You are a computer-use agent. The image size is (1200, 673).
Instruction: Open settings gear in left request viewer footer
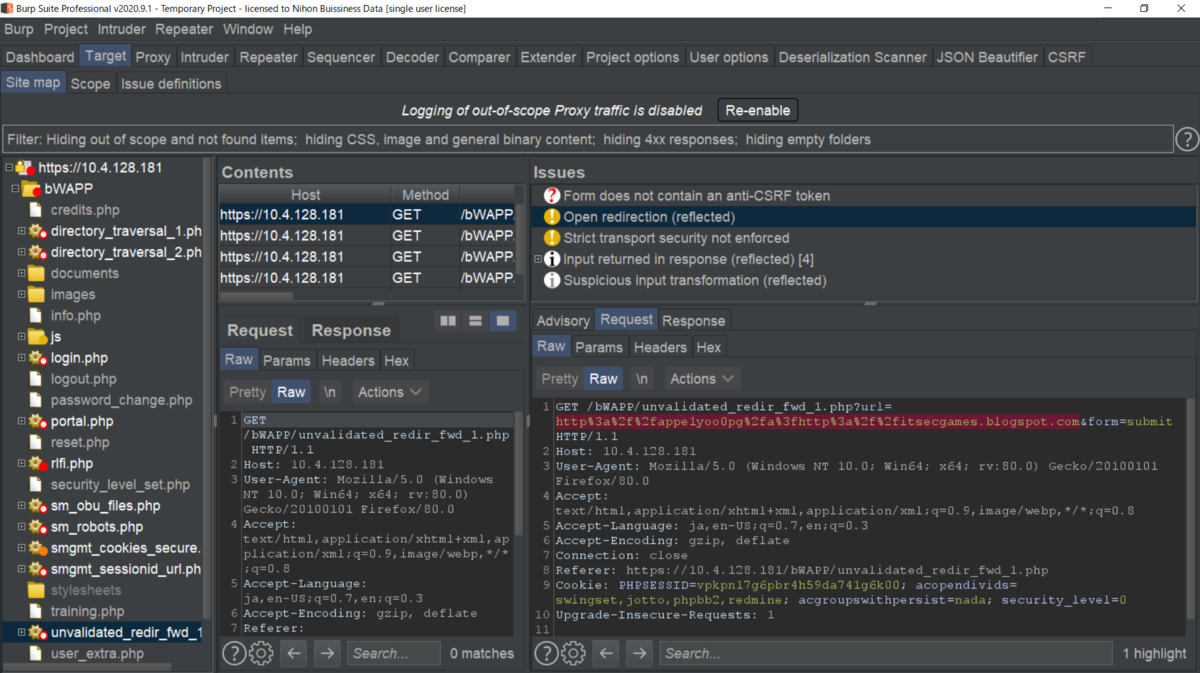(x=261, y=653)
